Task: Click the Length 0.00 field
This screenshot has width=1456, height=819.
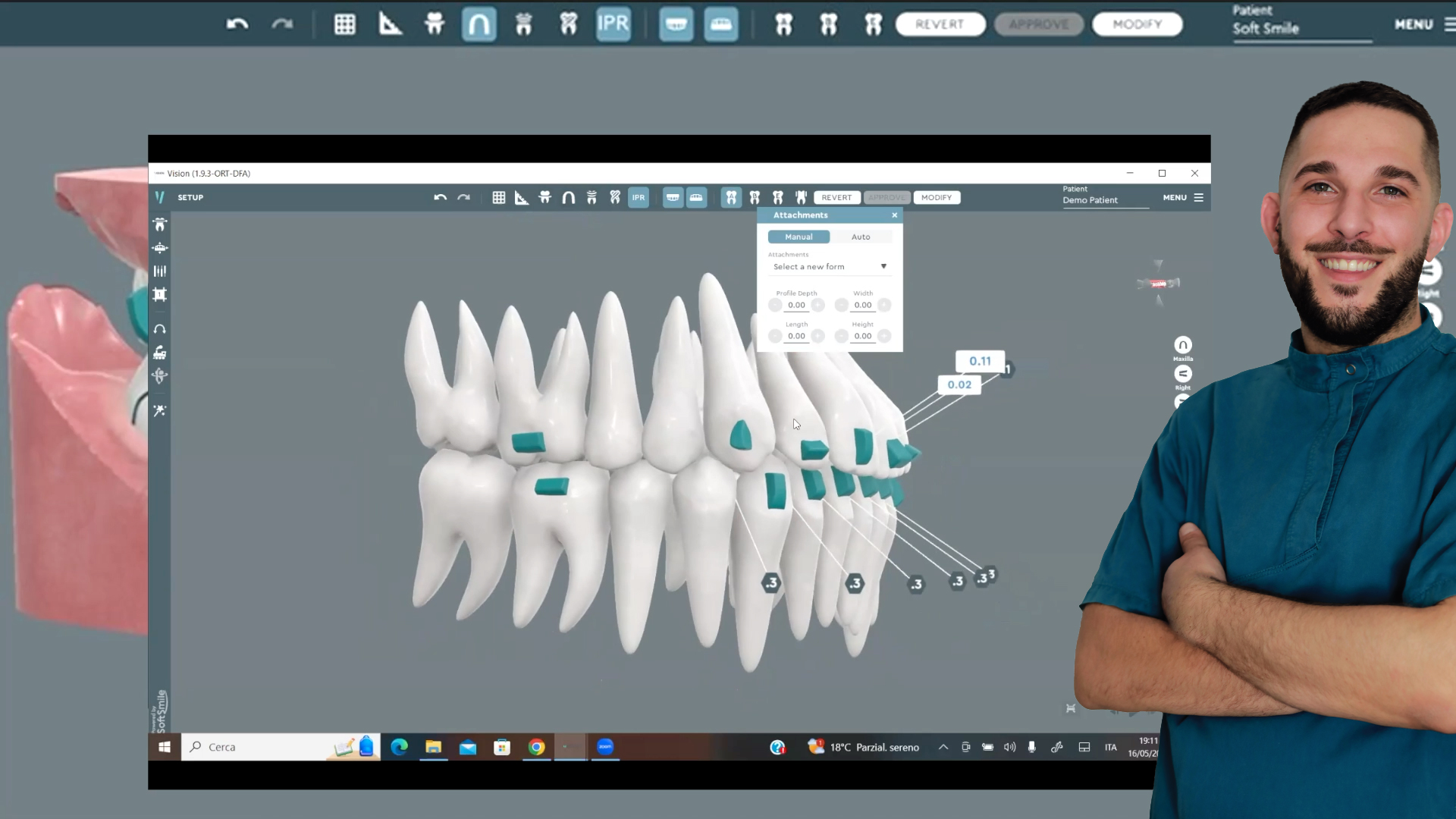Action: click(796, 336)
